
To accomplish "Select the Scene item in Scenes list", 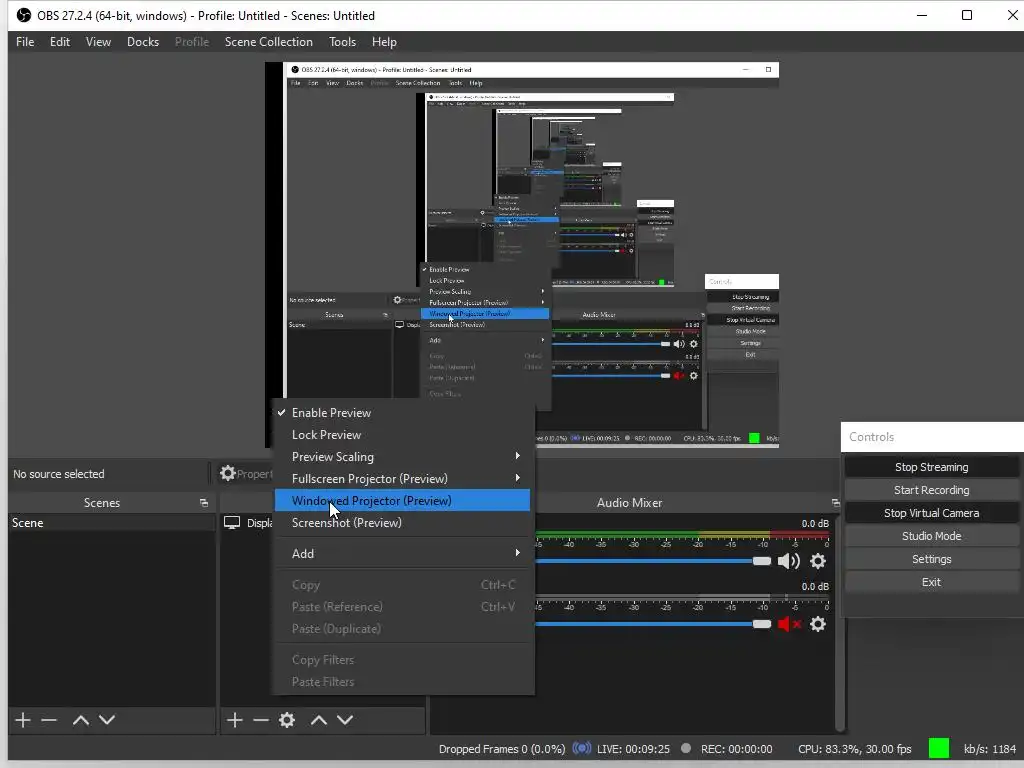I will click(x=112, y=522).
